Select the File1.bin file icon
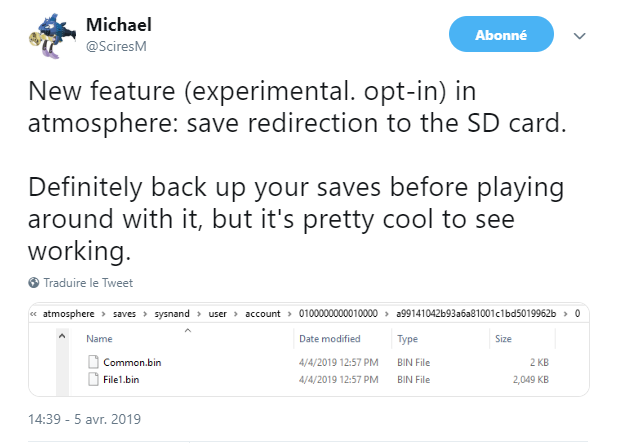 coord(93,379)
